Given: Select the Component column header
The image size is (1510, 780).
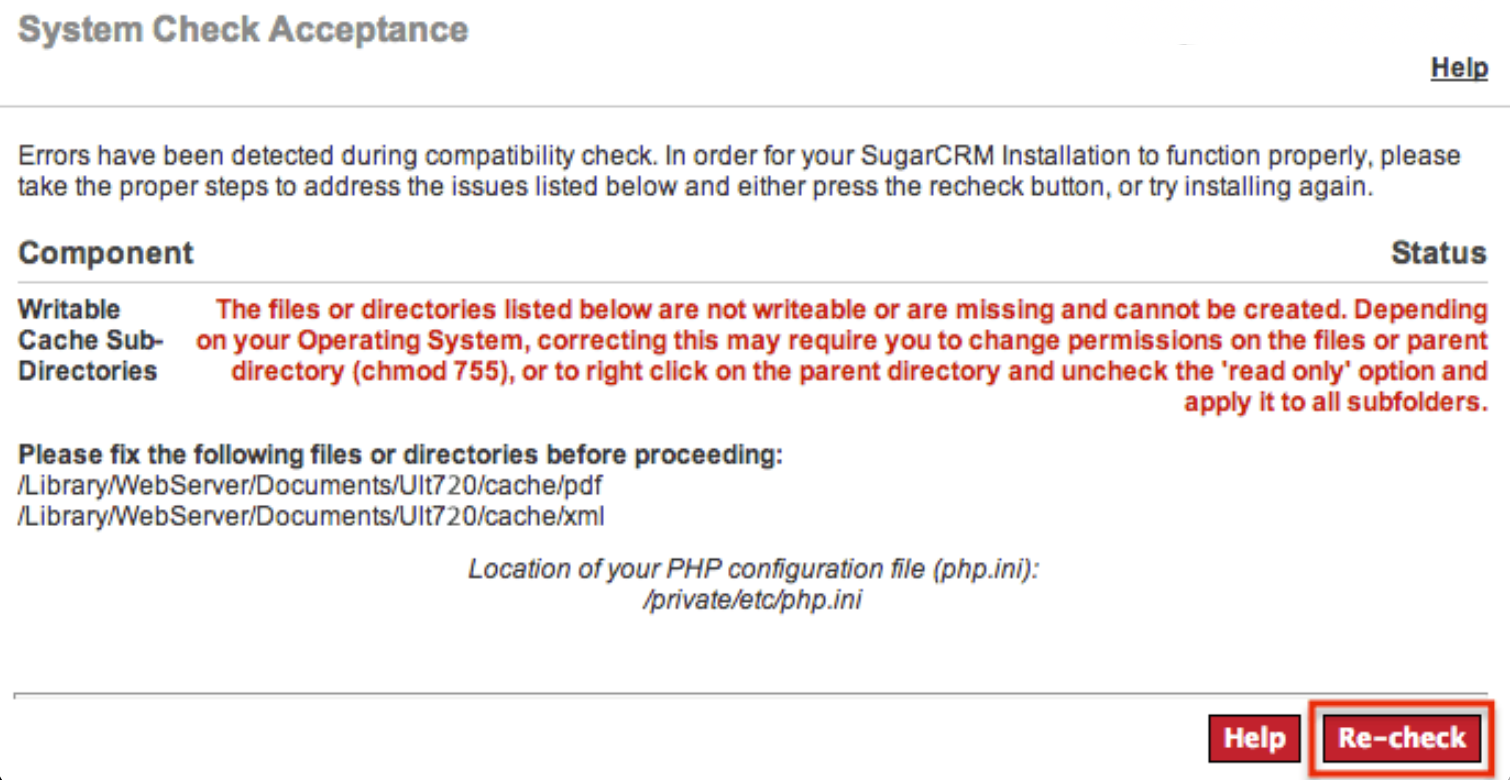Looking at the screenshot, I should 105,253.
